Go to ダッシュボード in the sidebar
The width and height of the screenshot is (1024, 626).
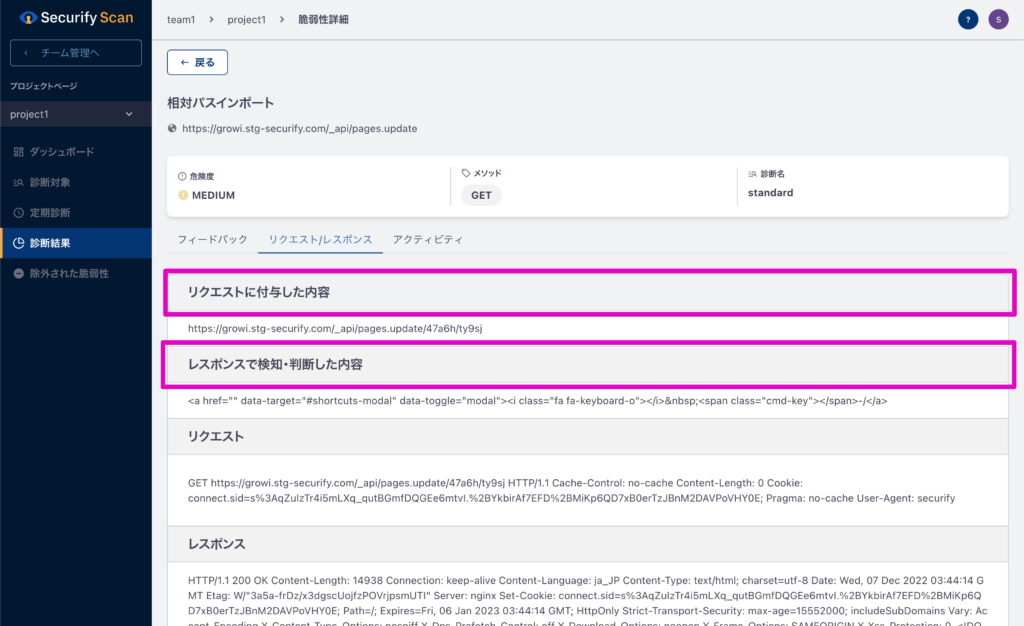click(x=76, y=151)
